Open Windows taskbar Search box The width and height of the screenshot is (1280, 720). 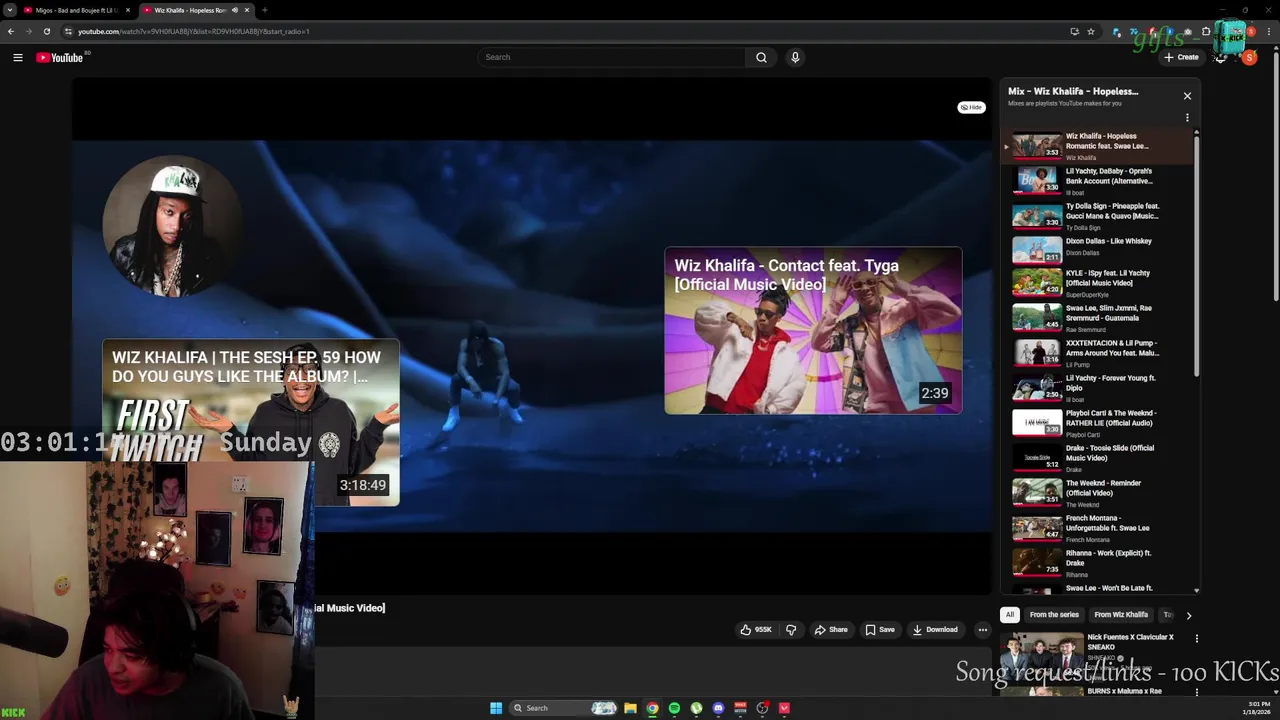(x=565, y=708)
